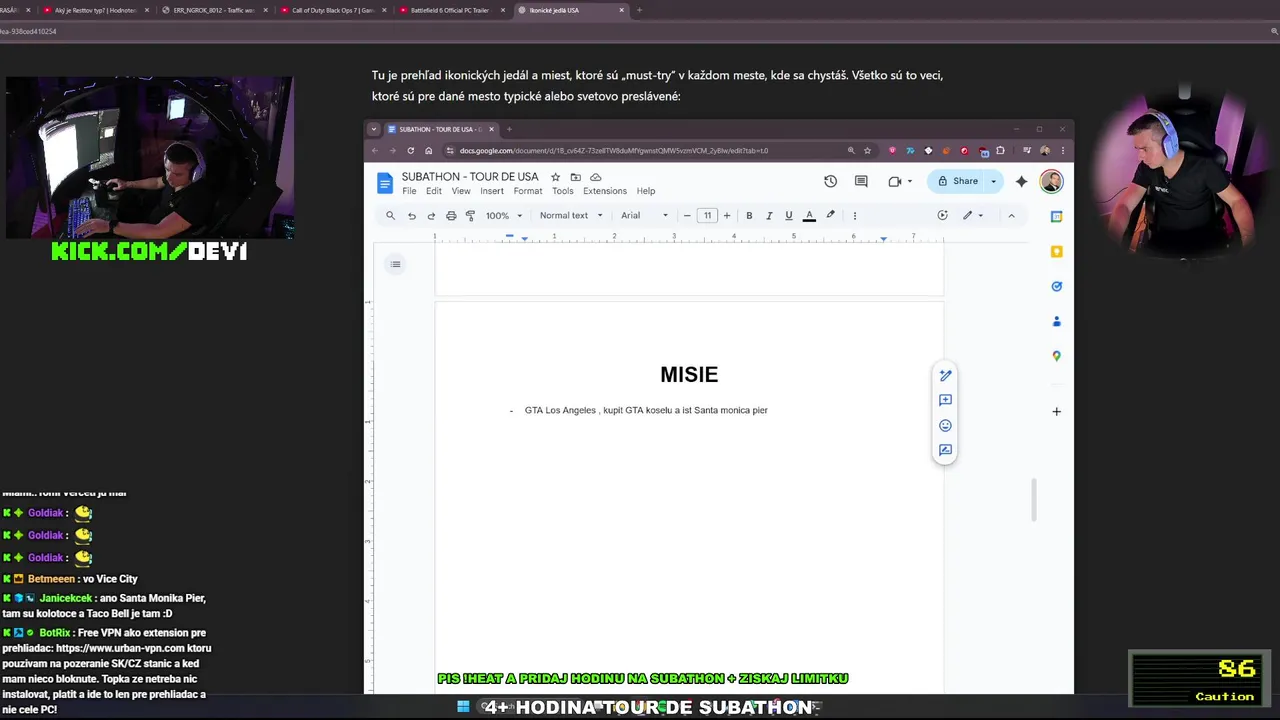This screenshot has width=1280, height=720.
Task: Print the document
Action: click(x=451, y=215)
